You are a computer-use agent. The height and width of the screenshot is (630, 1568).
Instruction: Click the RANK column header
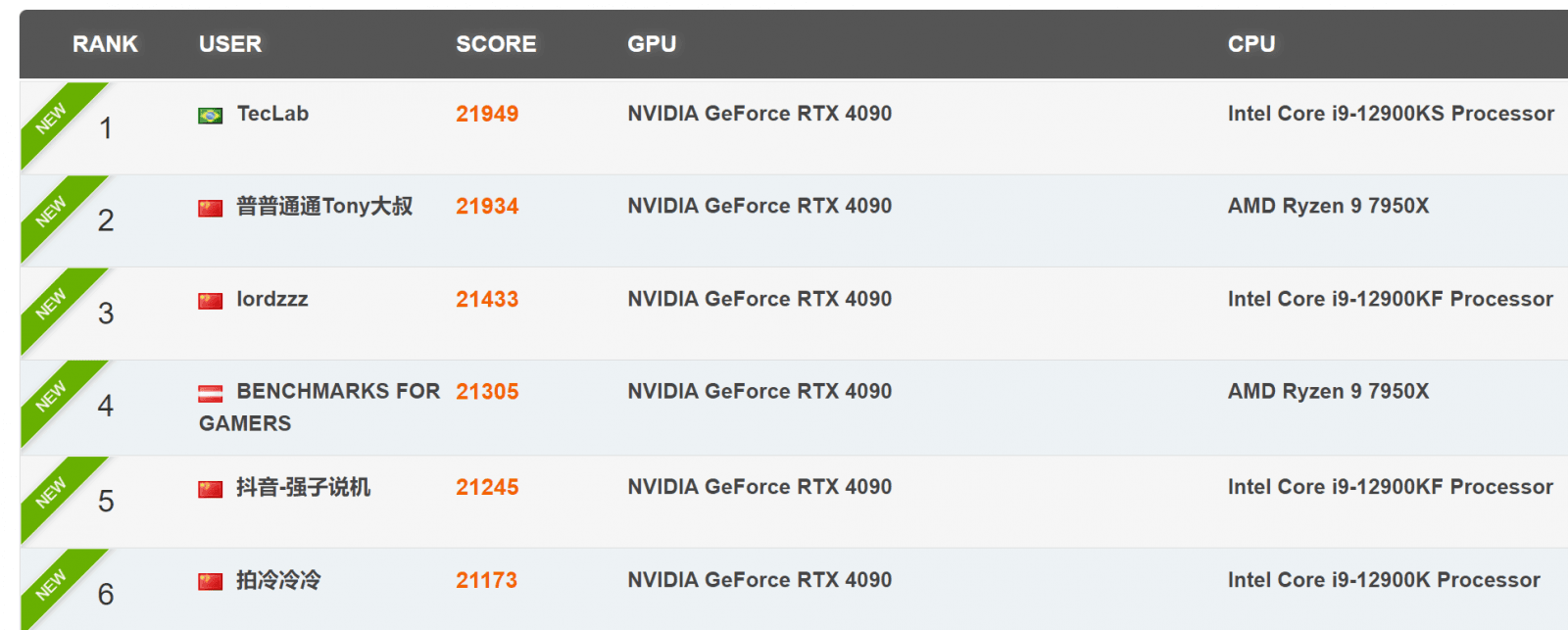click(x=105, y=44)
